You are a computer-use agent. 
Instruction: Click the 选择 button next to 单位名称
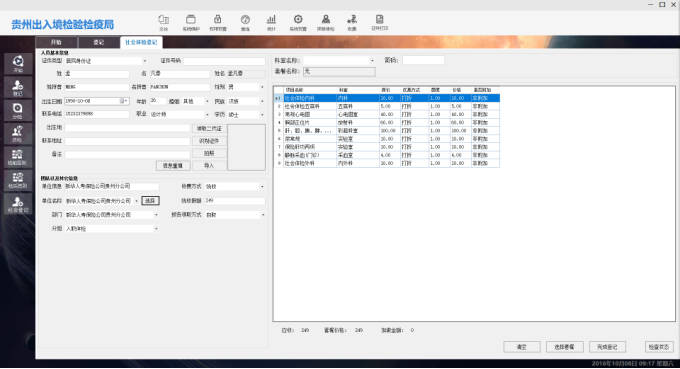[x=150, y=201]
